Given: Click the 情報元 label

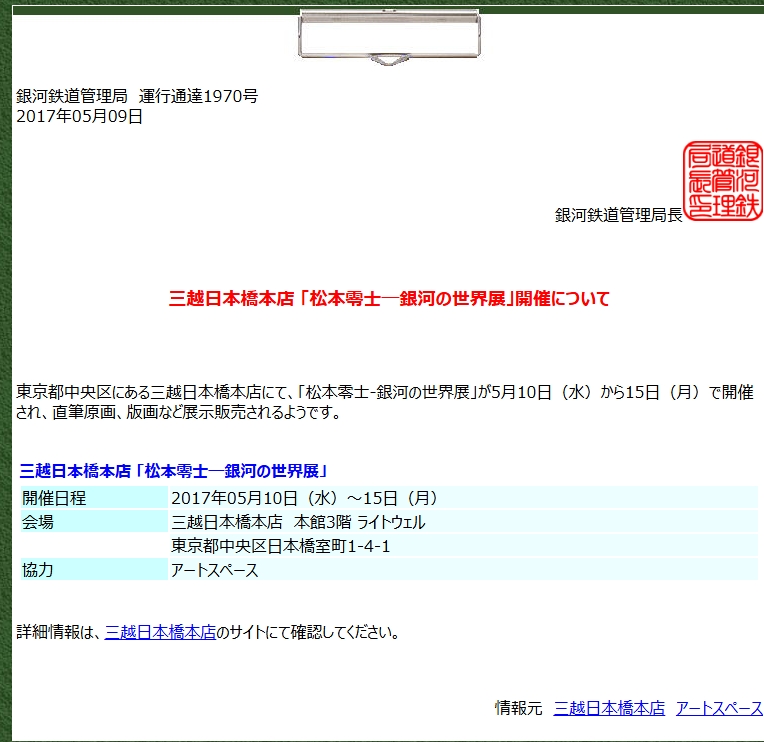Looking at the screenshot, I should tap(518, 708).
